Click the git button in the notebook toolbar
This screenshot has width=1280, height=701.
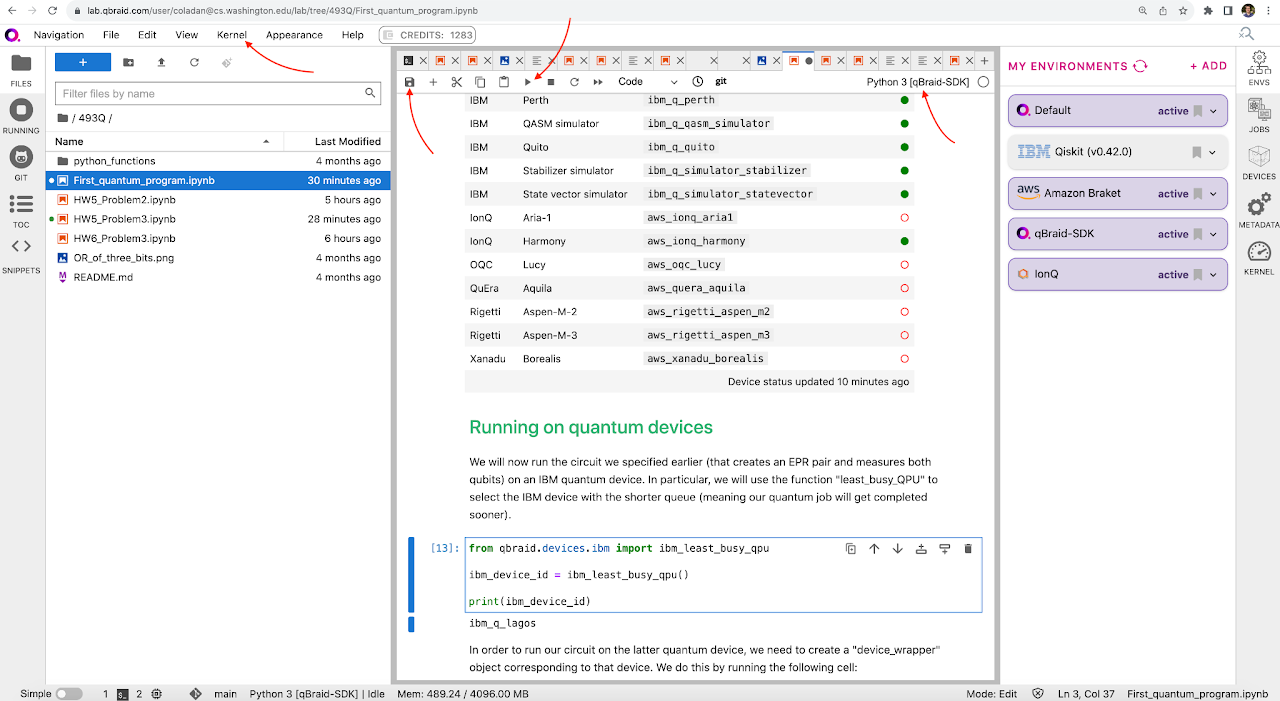click(721, 82)
